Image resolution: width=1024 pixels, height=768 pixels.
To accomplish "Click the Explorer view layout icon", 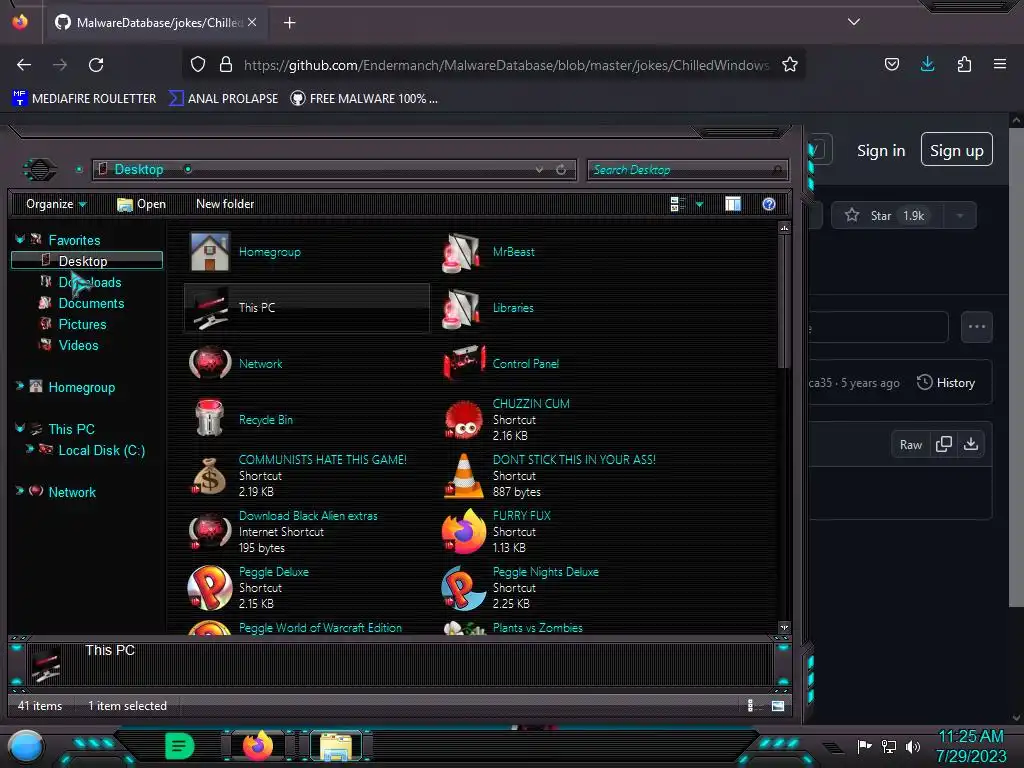I will [678, 204].
